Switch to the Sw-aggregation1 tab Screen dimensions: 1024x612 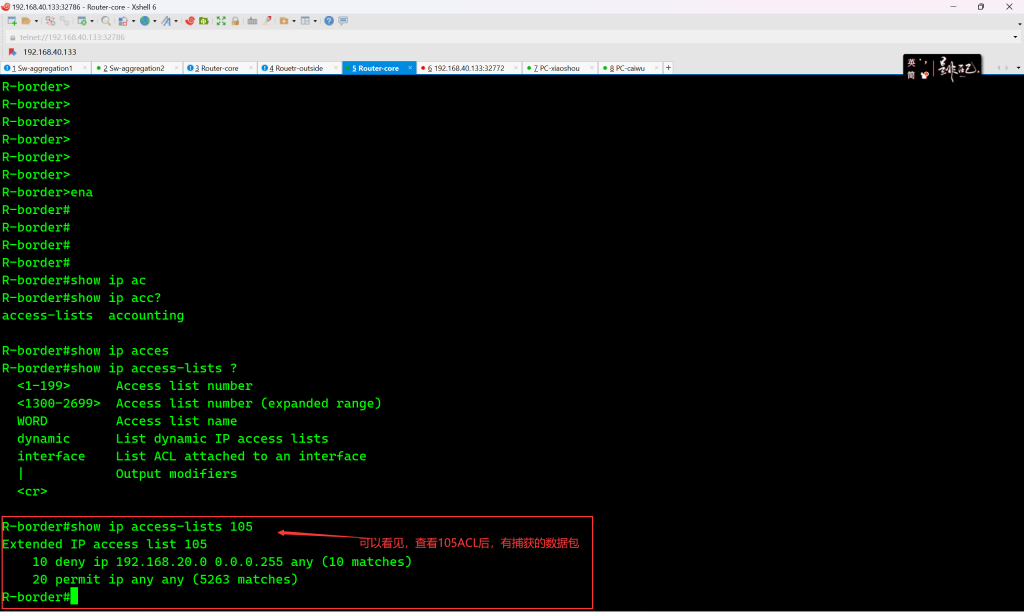(45, 68)
